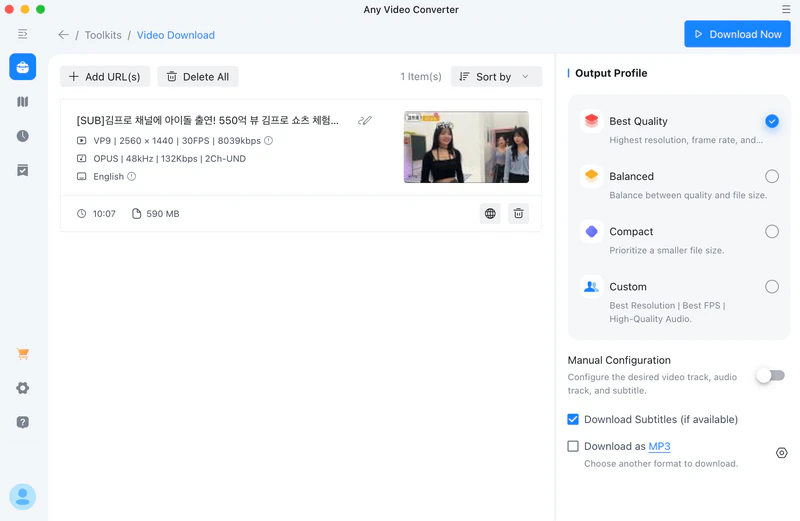Open the Toolkits toolbox sidebar icon
Screen dimensions: 800x521
click(x=22, y=67)
